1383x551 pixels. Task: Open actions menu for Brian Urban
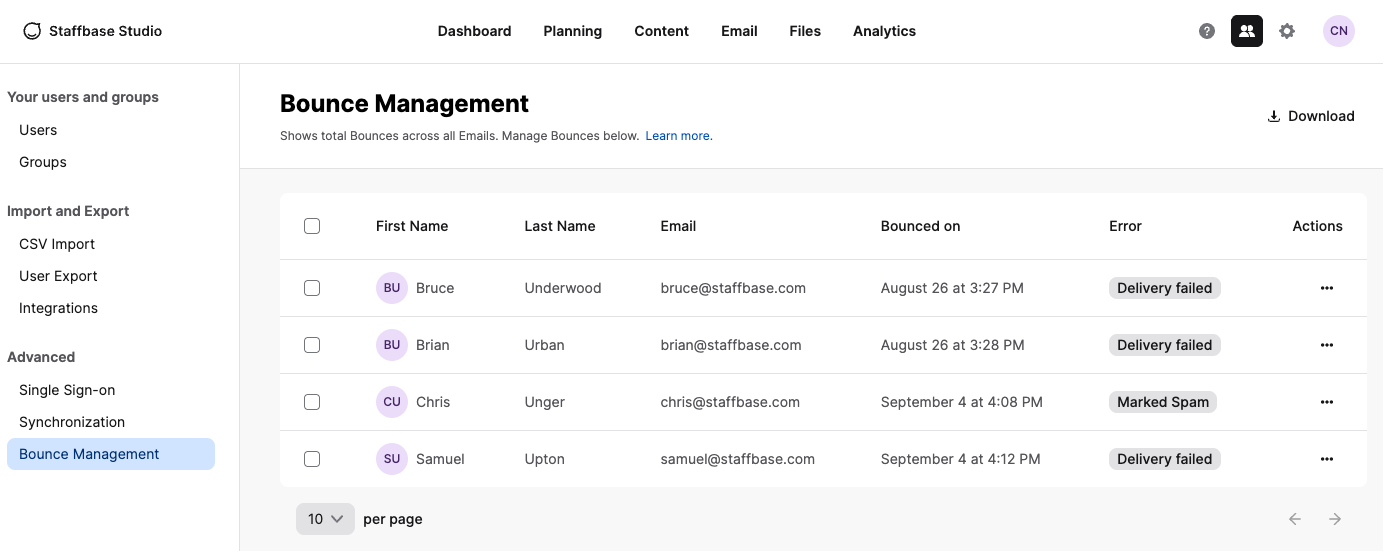[1327, 345]
